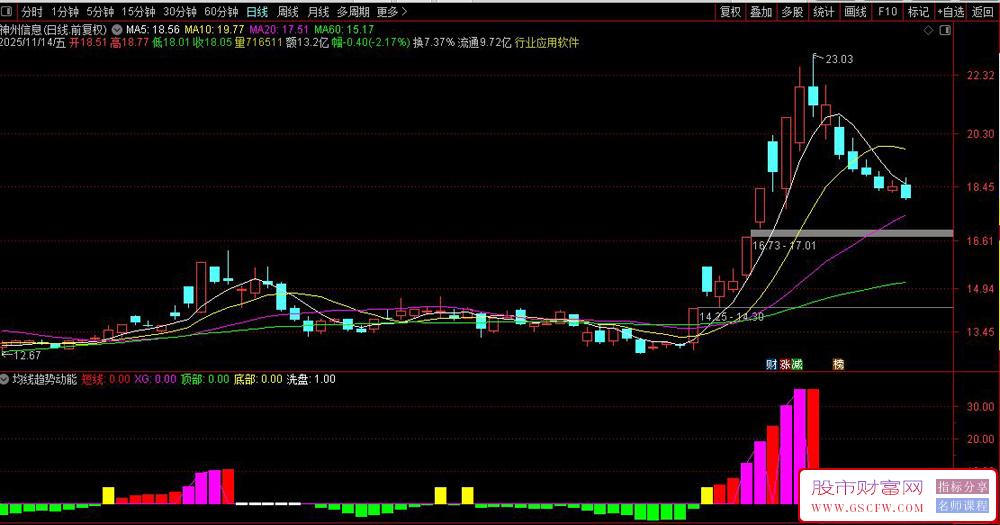
Task: Click the 换7.37% turnover value
Action: (x=434, y=43)
